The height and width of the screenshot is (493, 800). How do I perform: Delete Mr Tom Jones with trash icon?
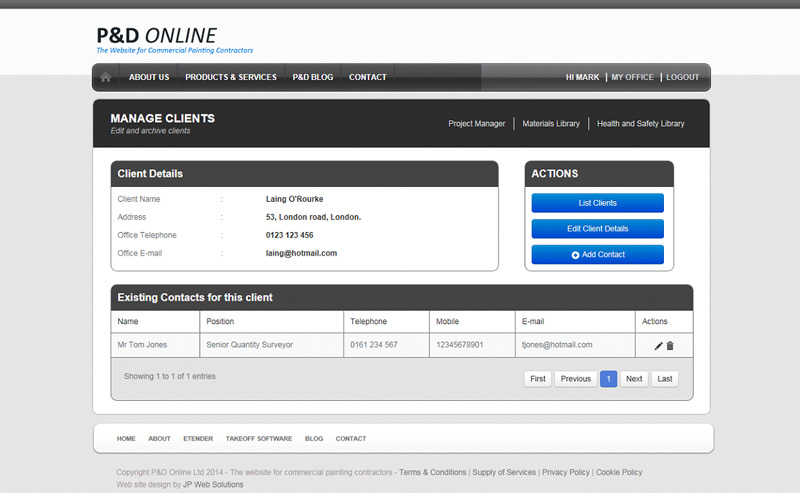click(x=670, y=346)
